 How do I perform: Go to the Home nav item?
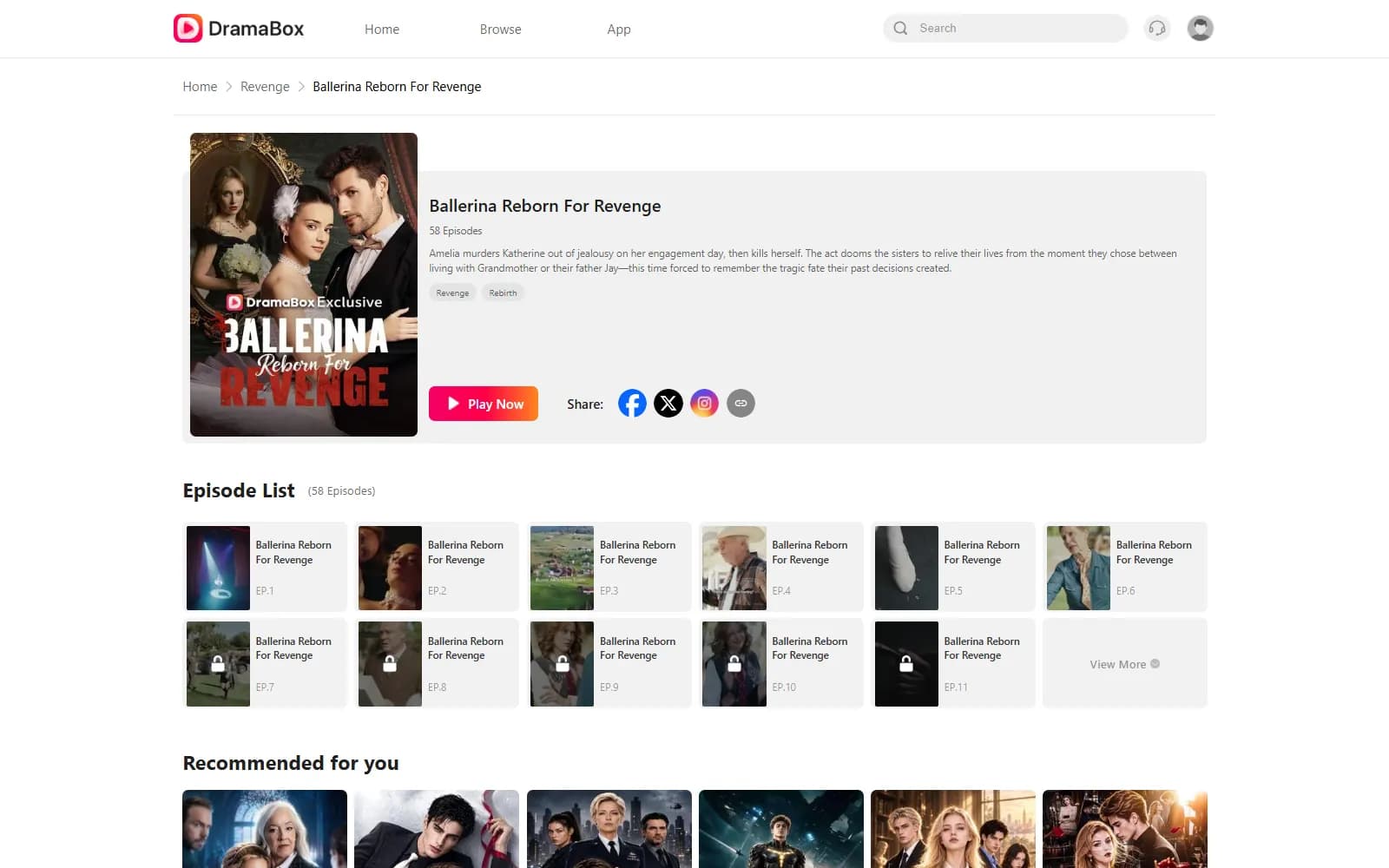382,29
